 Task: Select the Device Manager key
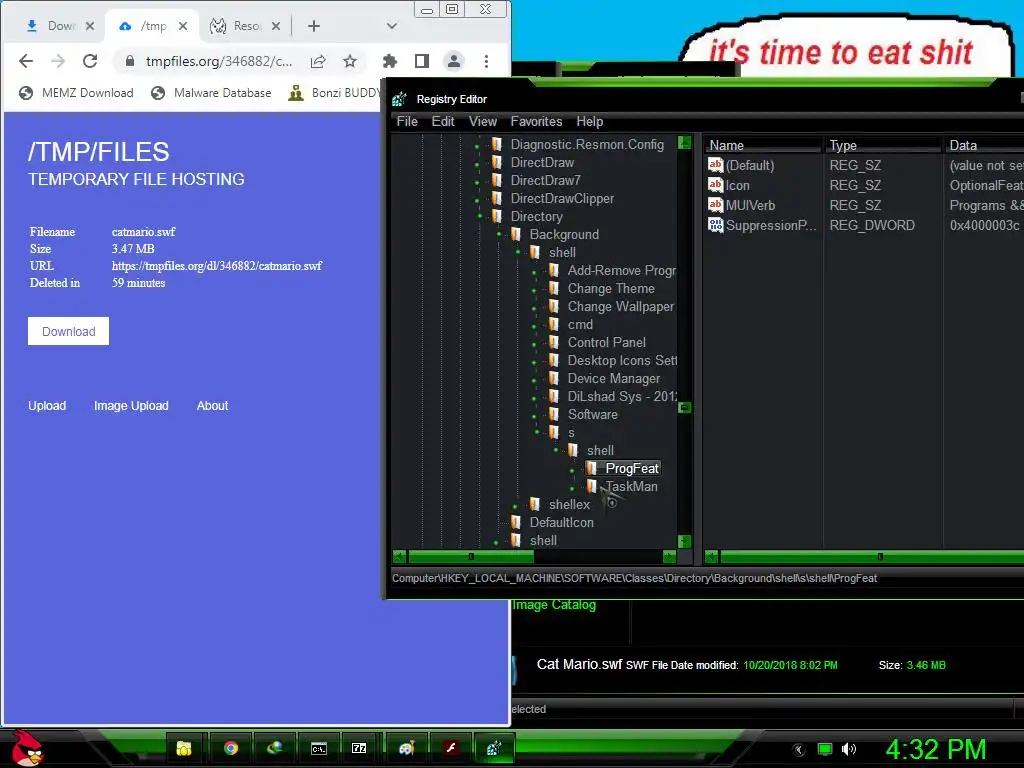coord(613,378)
